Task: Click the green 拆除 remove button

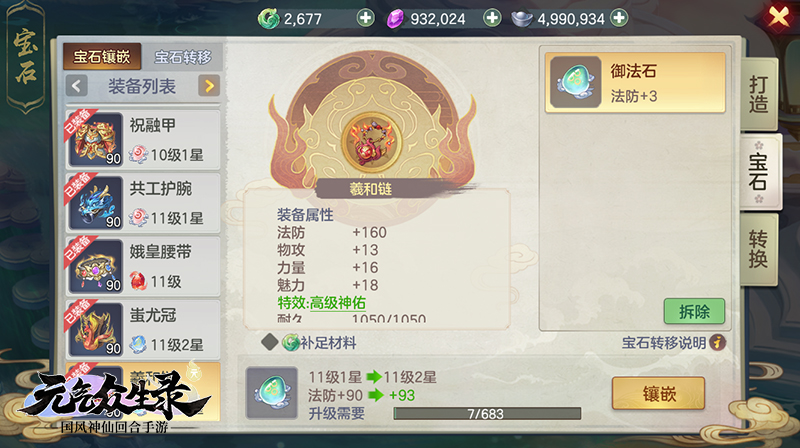Action: 694,311
